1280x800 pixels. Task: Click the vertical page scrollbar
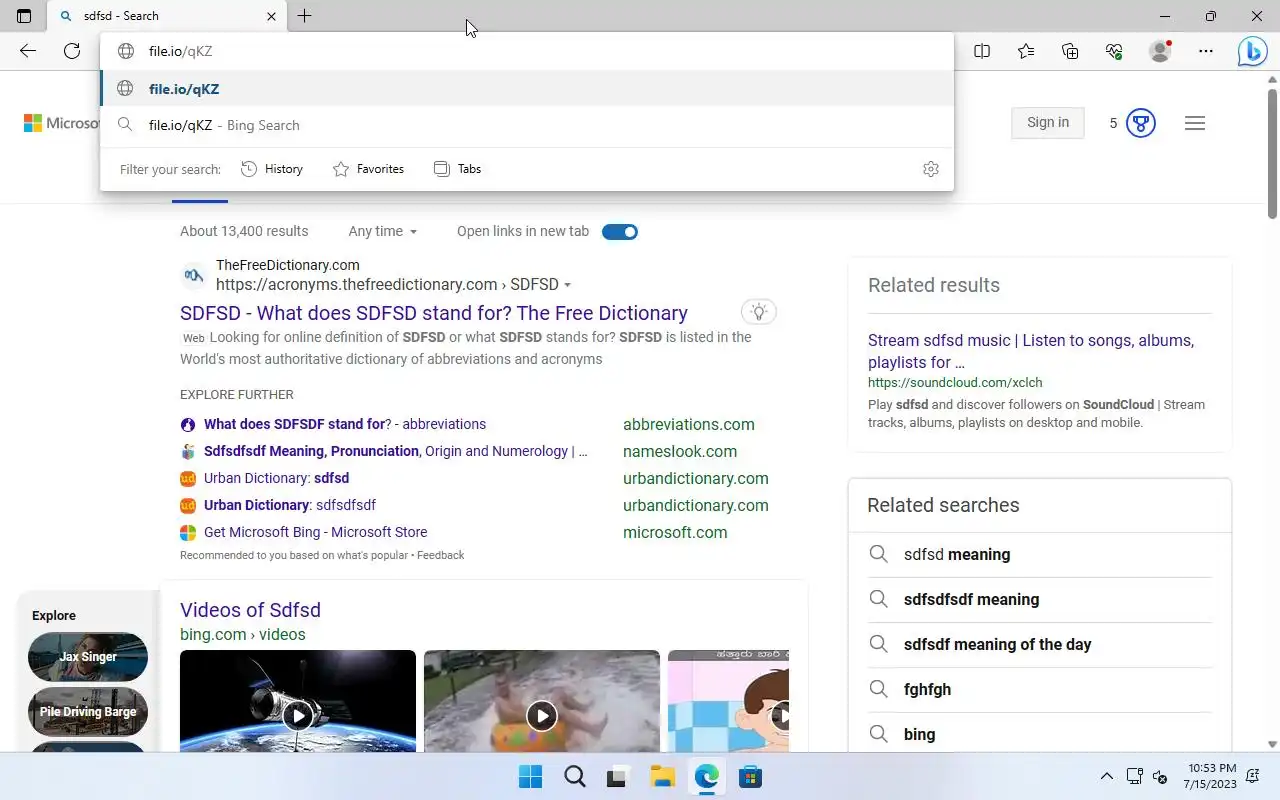[x=1272, y=152]
